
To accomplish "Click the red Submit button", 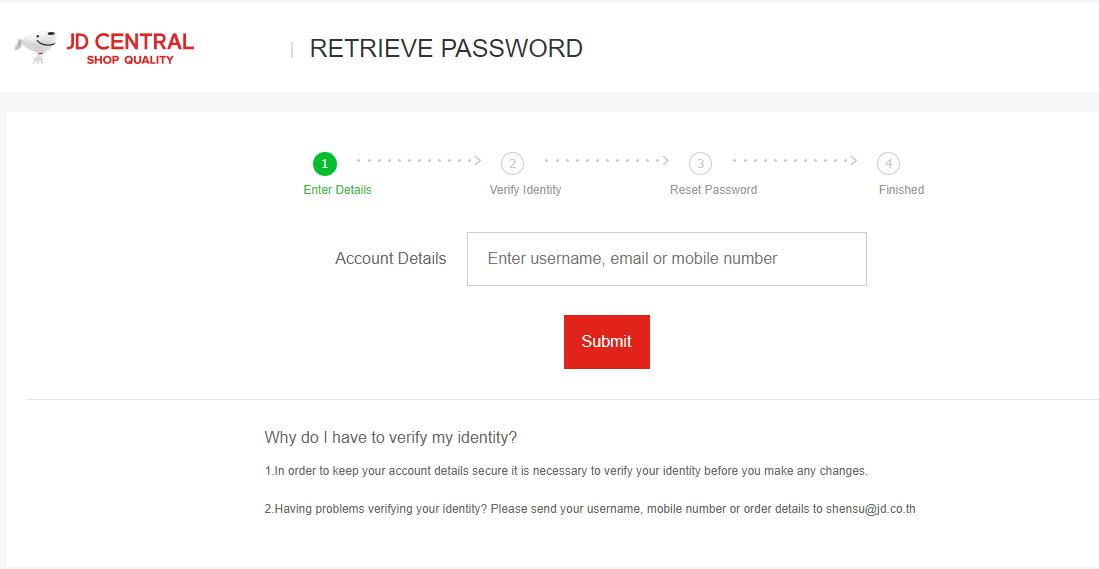I will pyautogui.click(x=607, y=342).
